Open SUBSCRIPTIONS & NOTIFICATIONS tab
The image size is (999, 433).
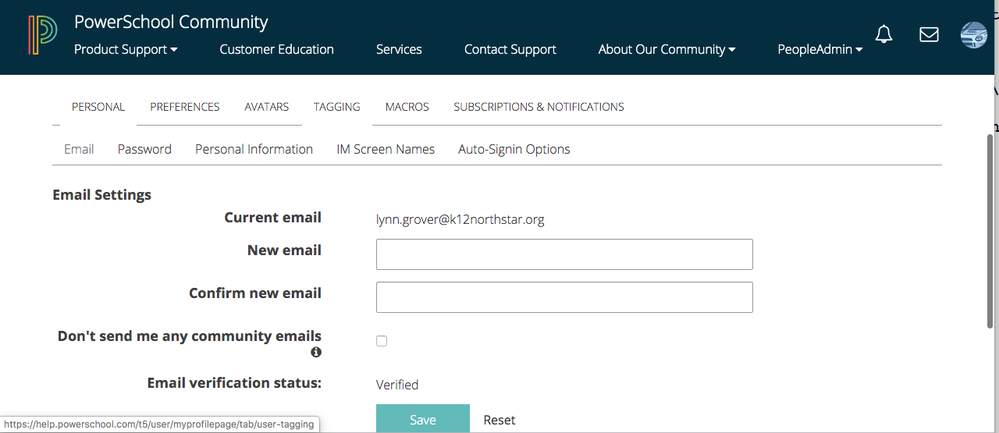point(539,107)
